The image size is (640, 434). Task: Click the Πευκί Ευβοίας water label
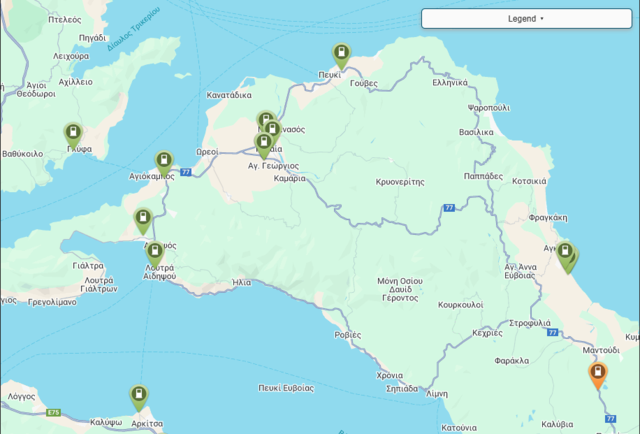[x=286, y=388]
